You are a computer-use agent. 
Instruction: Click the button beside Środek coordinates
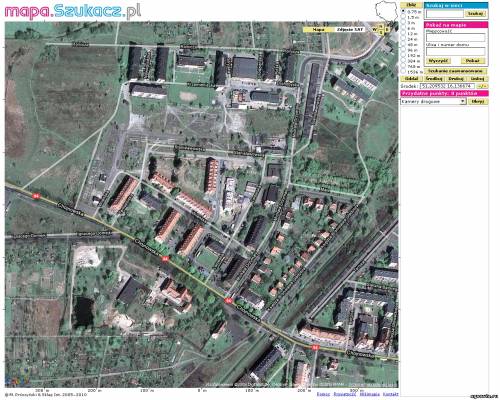(x=482, y=86)
